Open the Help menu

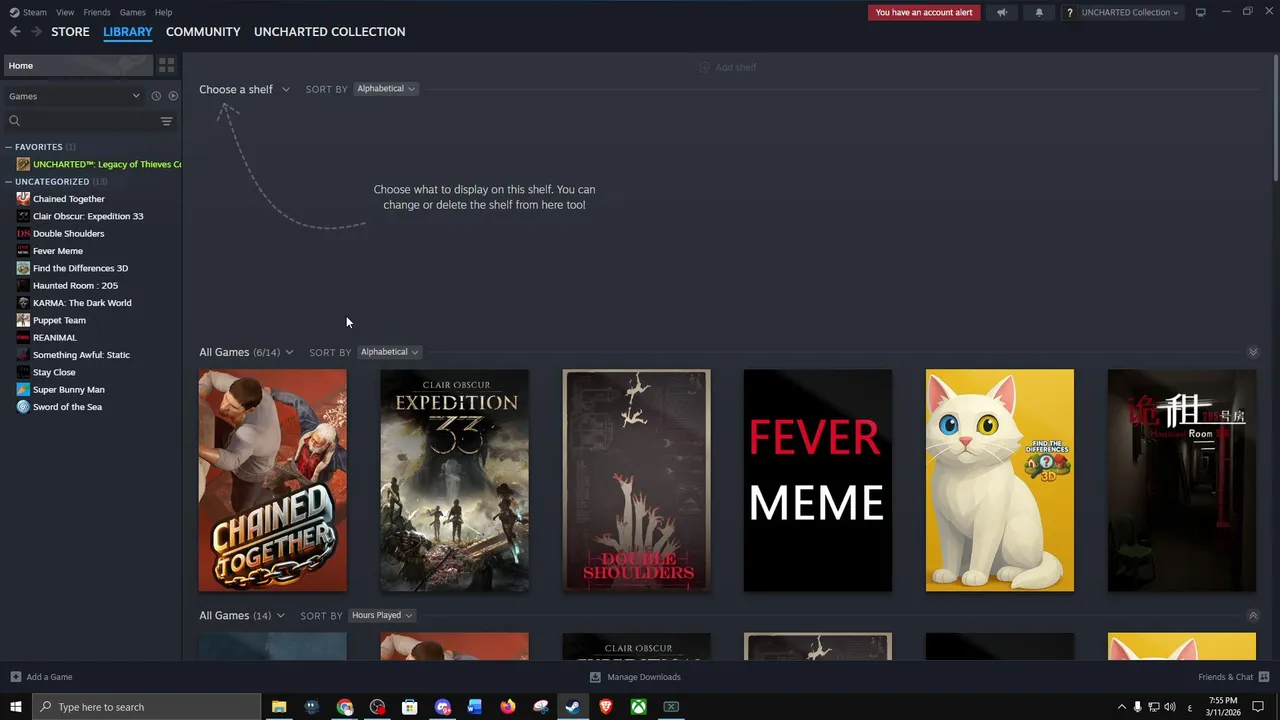click(163, 12)
